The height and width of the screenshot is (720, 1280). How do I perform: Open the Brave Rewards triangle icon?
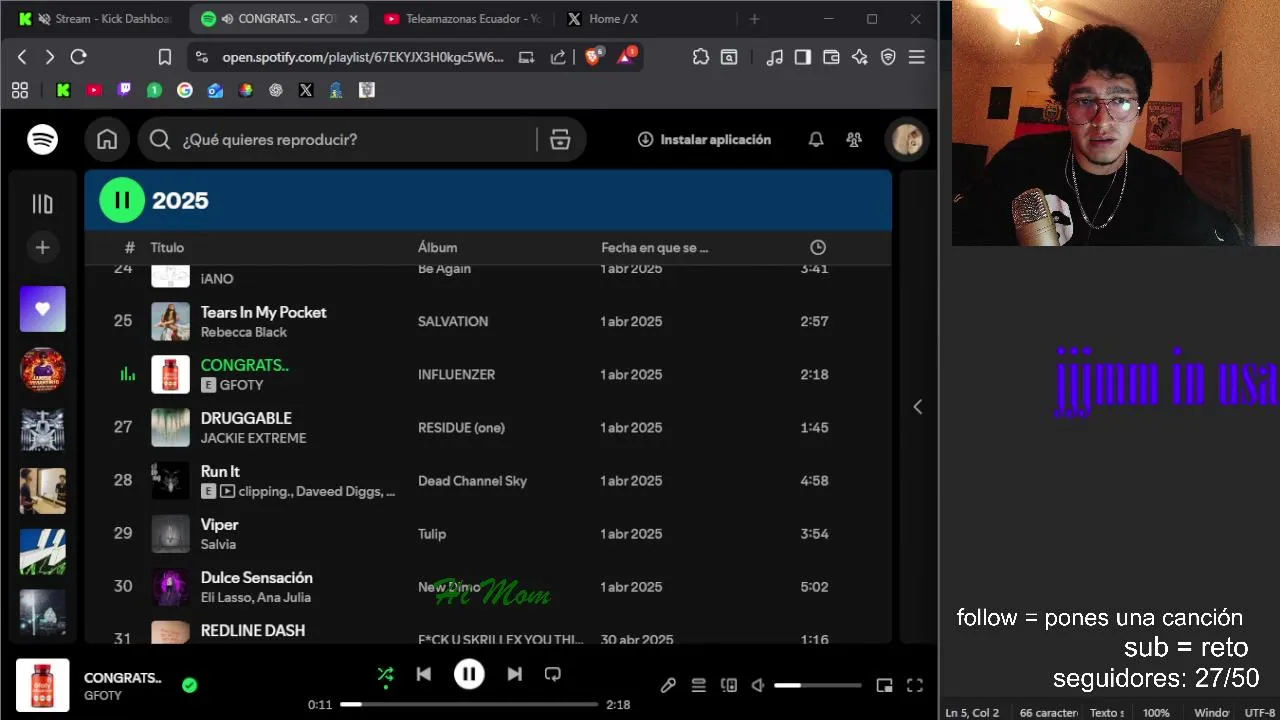[626, 57]
